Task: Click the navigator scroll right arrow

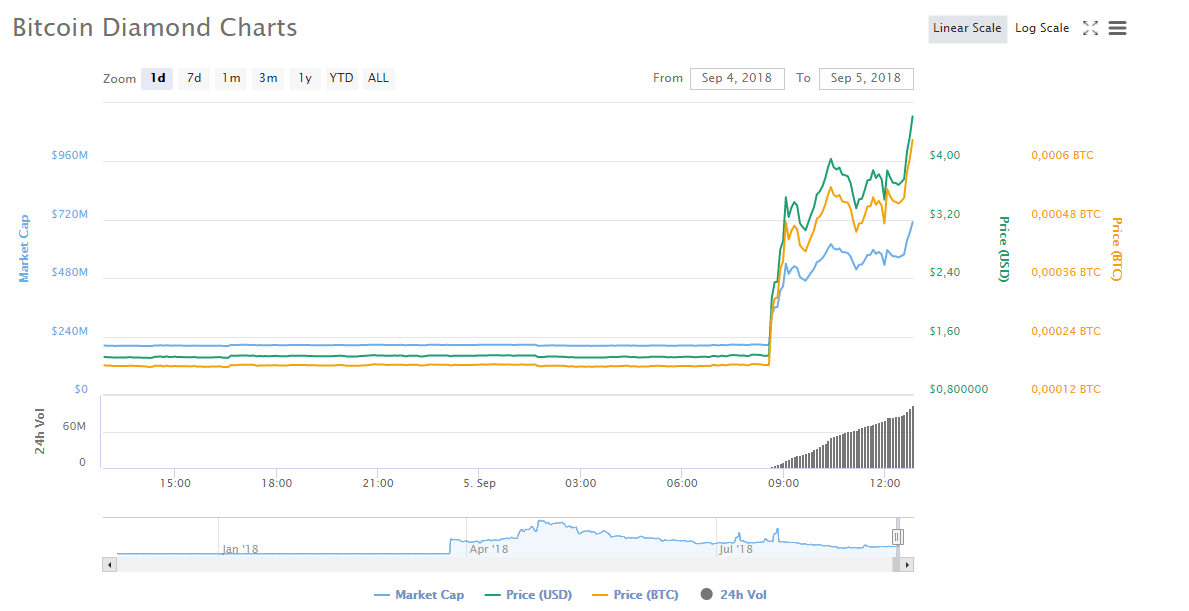Action: click(x=907, y=565)
